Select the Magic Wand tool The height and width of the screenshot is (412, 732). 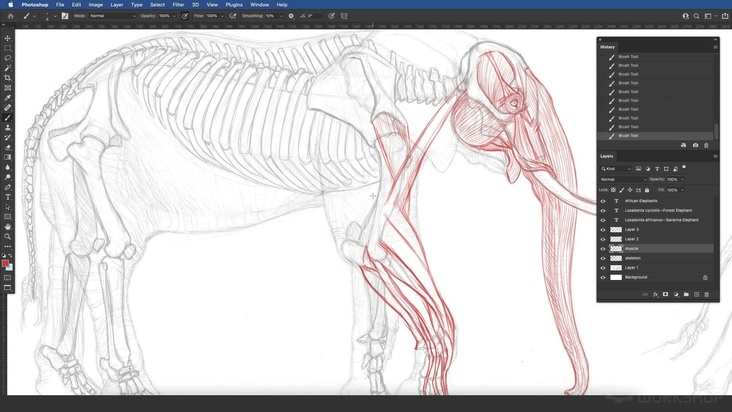[x=7, y=68]
